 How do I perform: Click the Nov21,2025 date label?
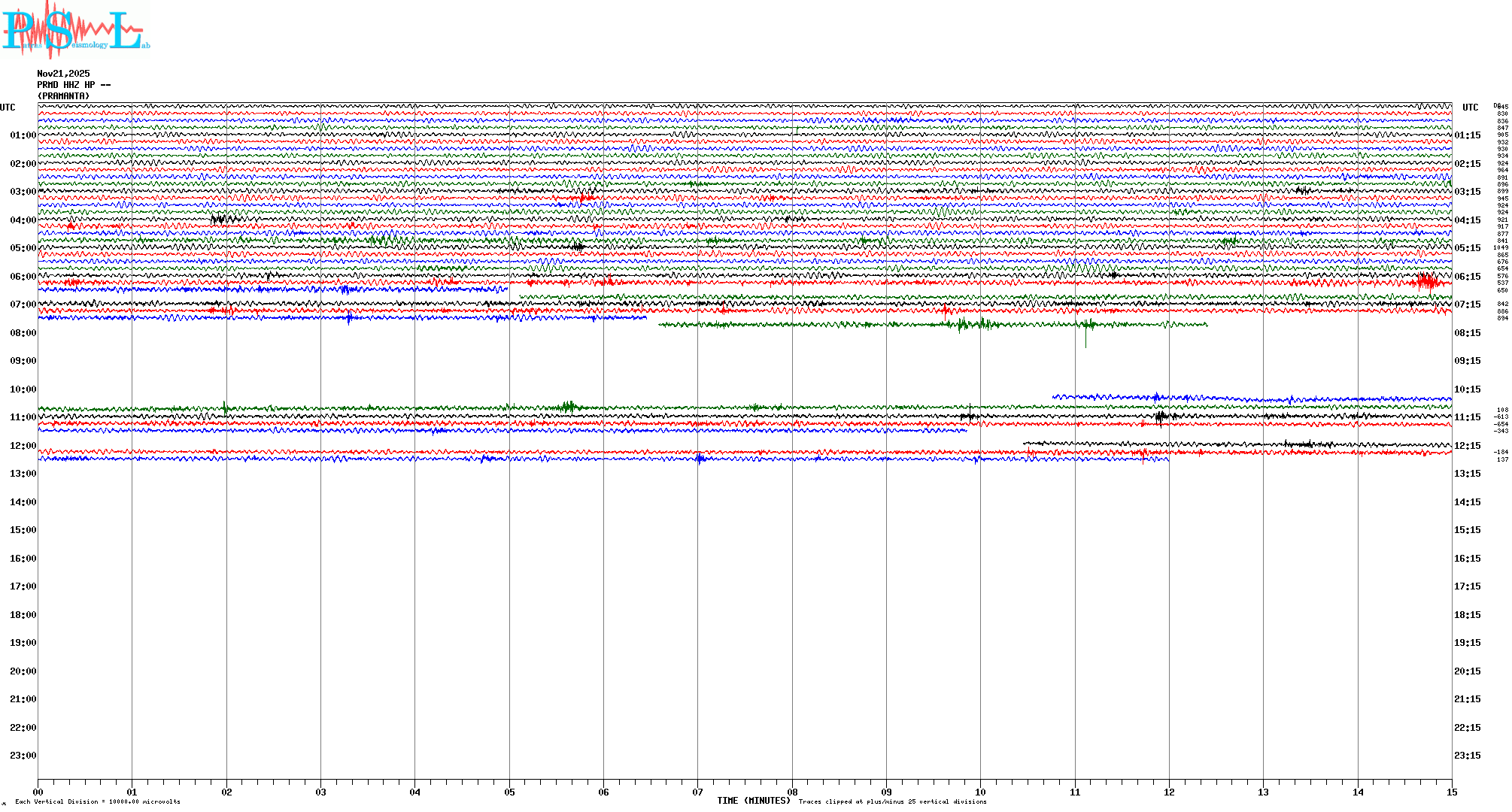pos(63,74)
